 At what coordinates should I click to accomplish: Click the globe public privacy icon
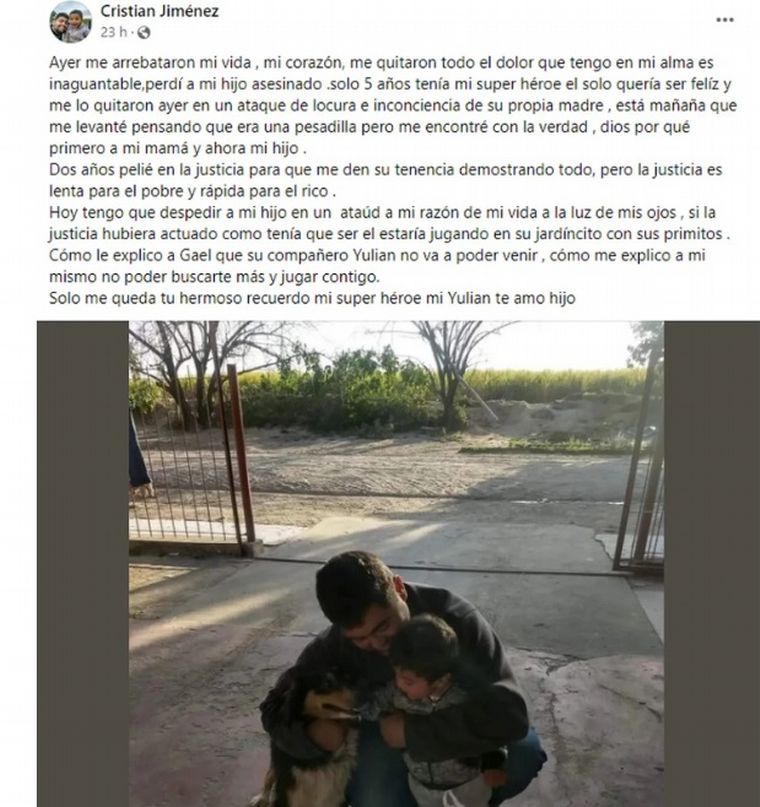(x=144, y=33)
